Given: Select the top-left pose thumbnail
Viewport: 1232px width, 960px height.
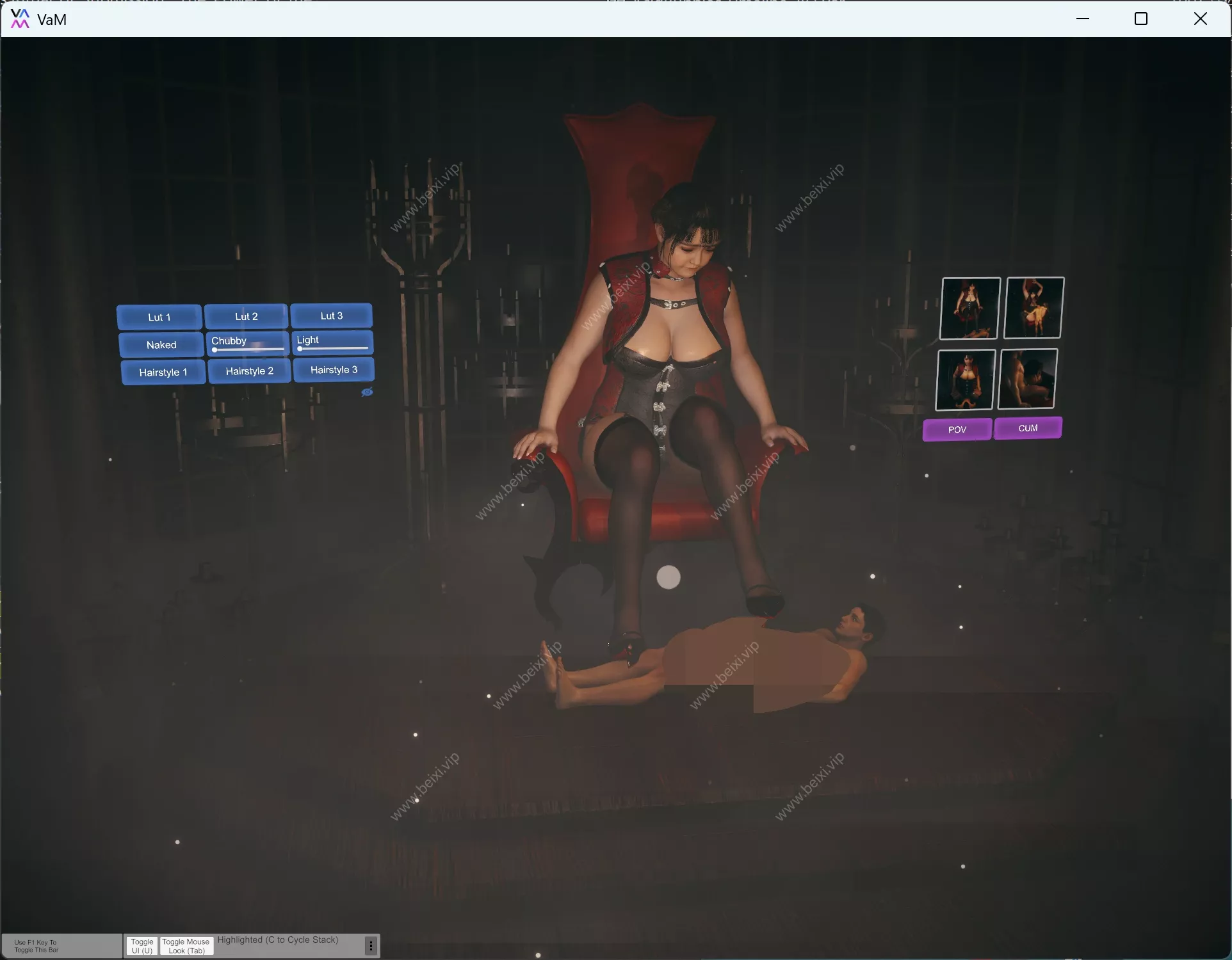Looking at the screenshot, I should coord(969,308).
